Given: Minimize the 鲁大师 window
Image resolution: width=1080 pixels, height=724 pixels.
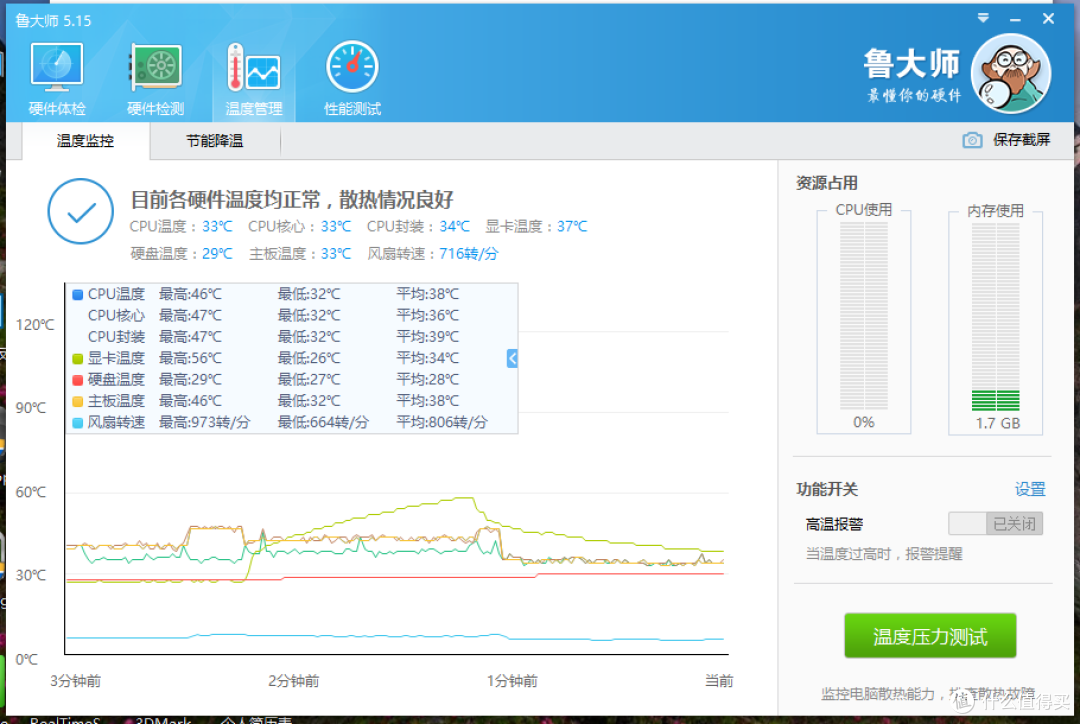Looking at the screenshot, I should [x=1015, y=19].
